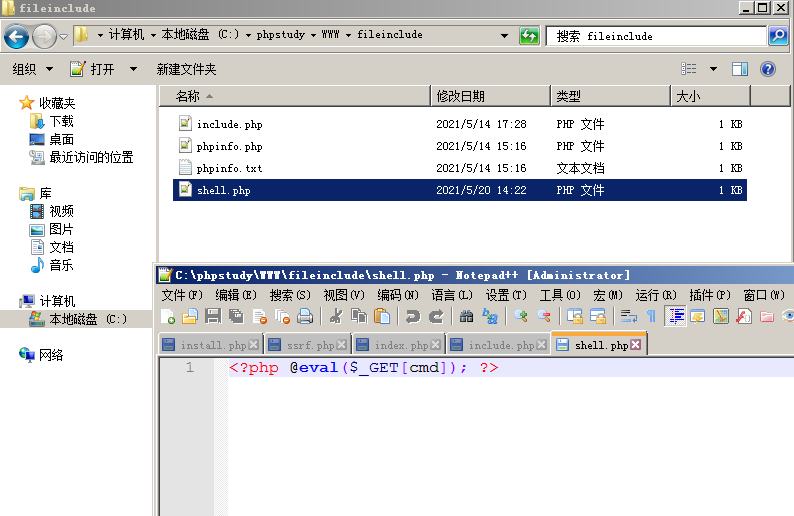Click the Undo arrow in Notepad++
The width and height of the screenshot is (794, 516).
[413, 316]
